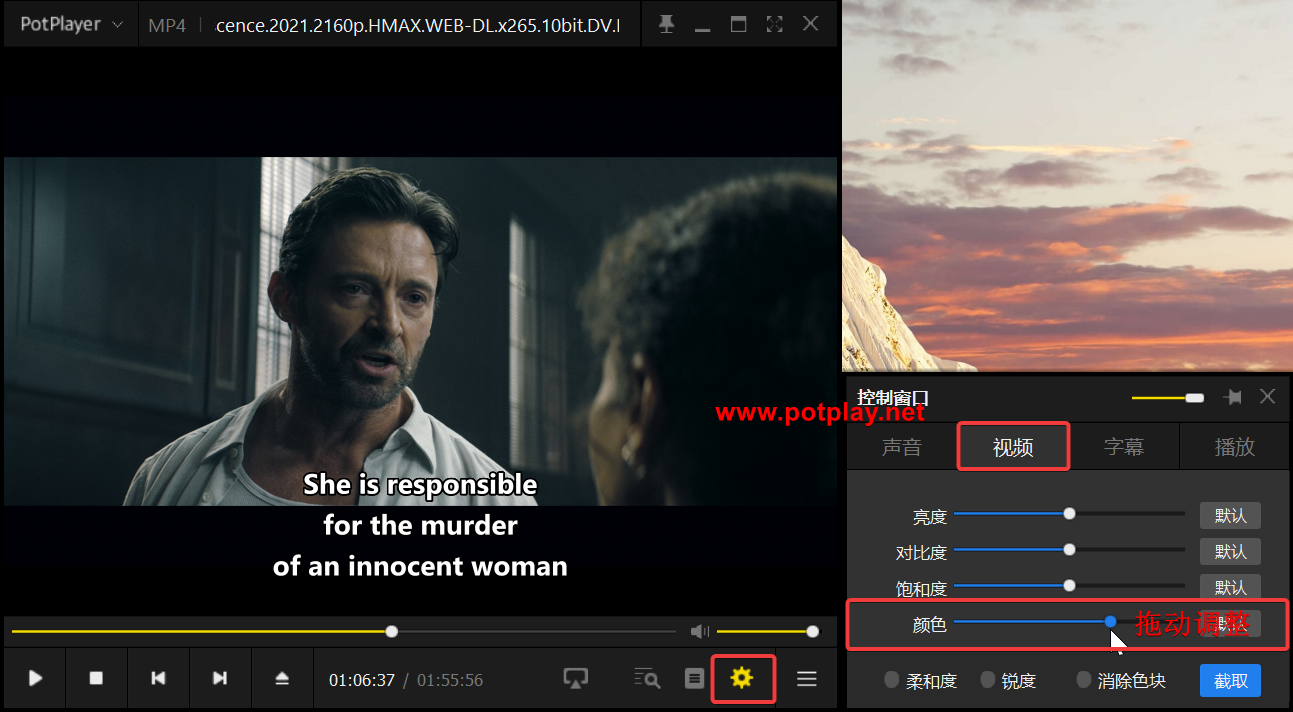This screenshot has height=712, width=1293.
Task: Open the screen cast/streaming icon
Action: click(576, 678)
